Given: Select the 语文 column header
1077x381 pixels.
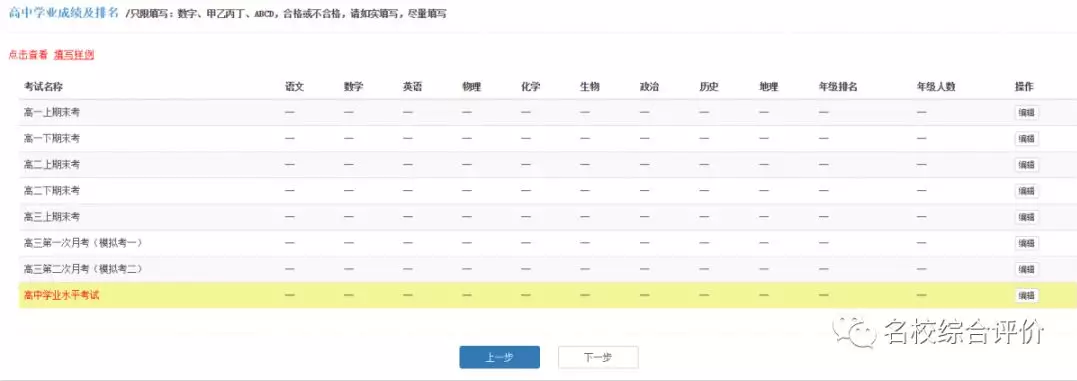Looking at the screenshot, I should 294,86.
